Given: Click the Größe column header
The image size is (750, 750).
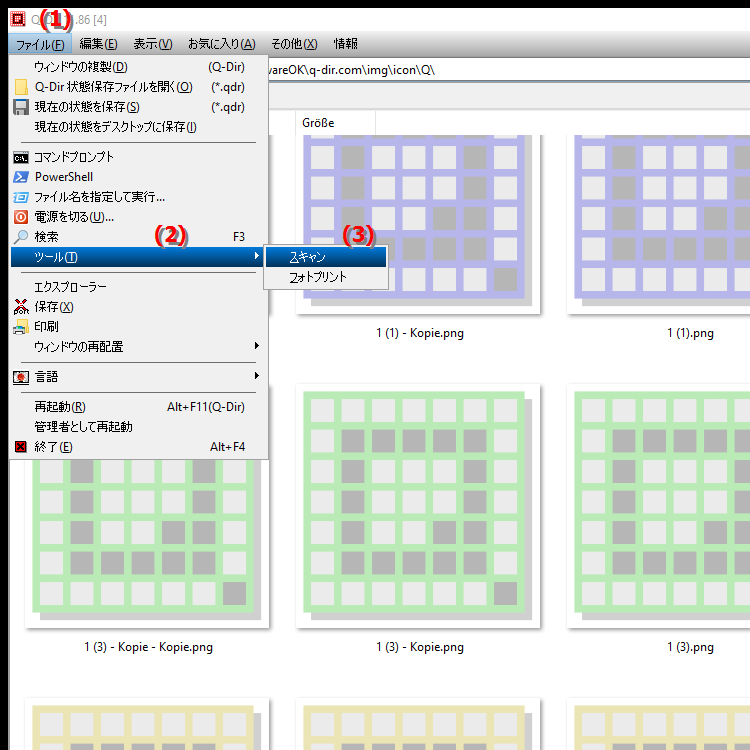Looking at the screenshot, I should click(335, 123).
